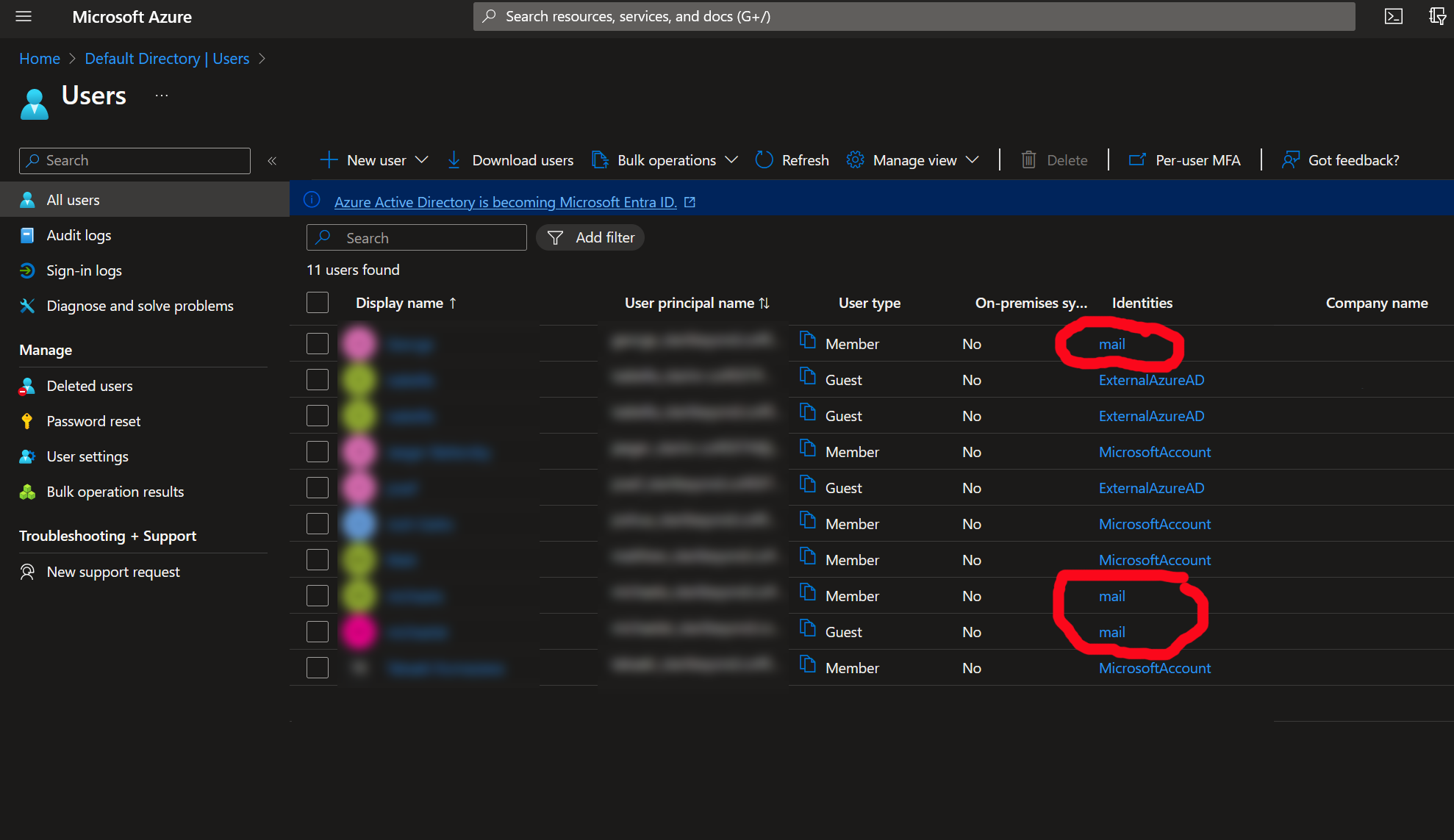This screenshot has height=840, width=1454.
Task: Click the avatar in the first user row
Action: pos(359,343)
